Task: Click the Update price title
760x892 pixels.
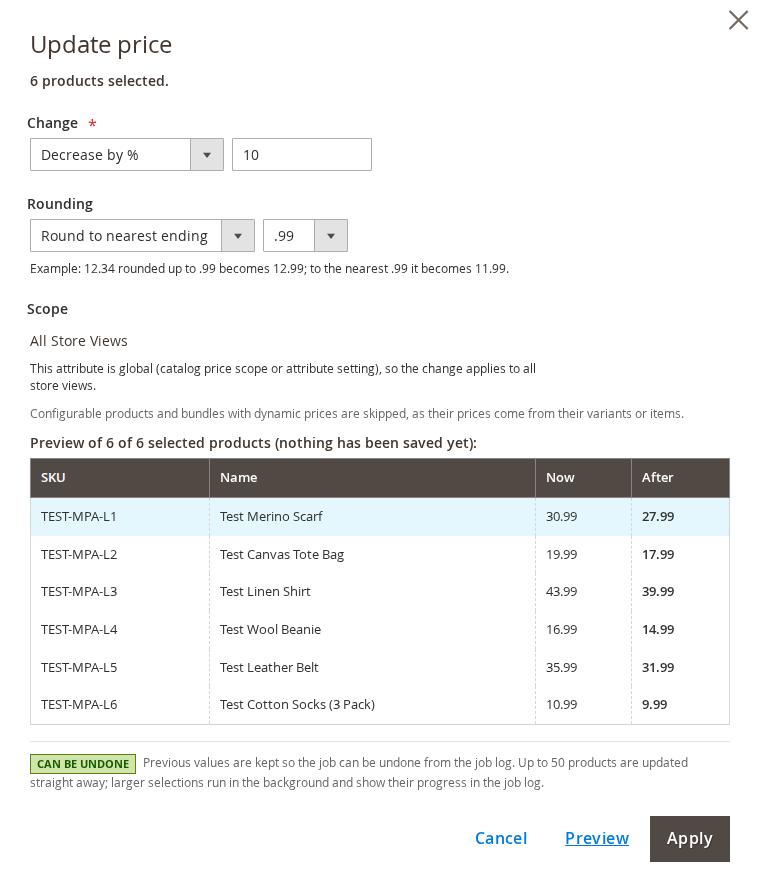Action: click(101, 46)
